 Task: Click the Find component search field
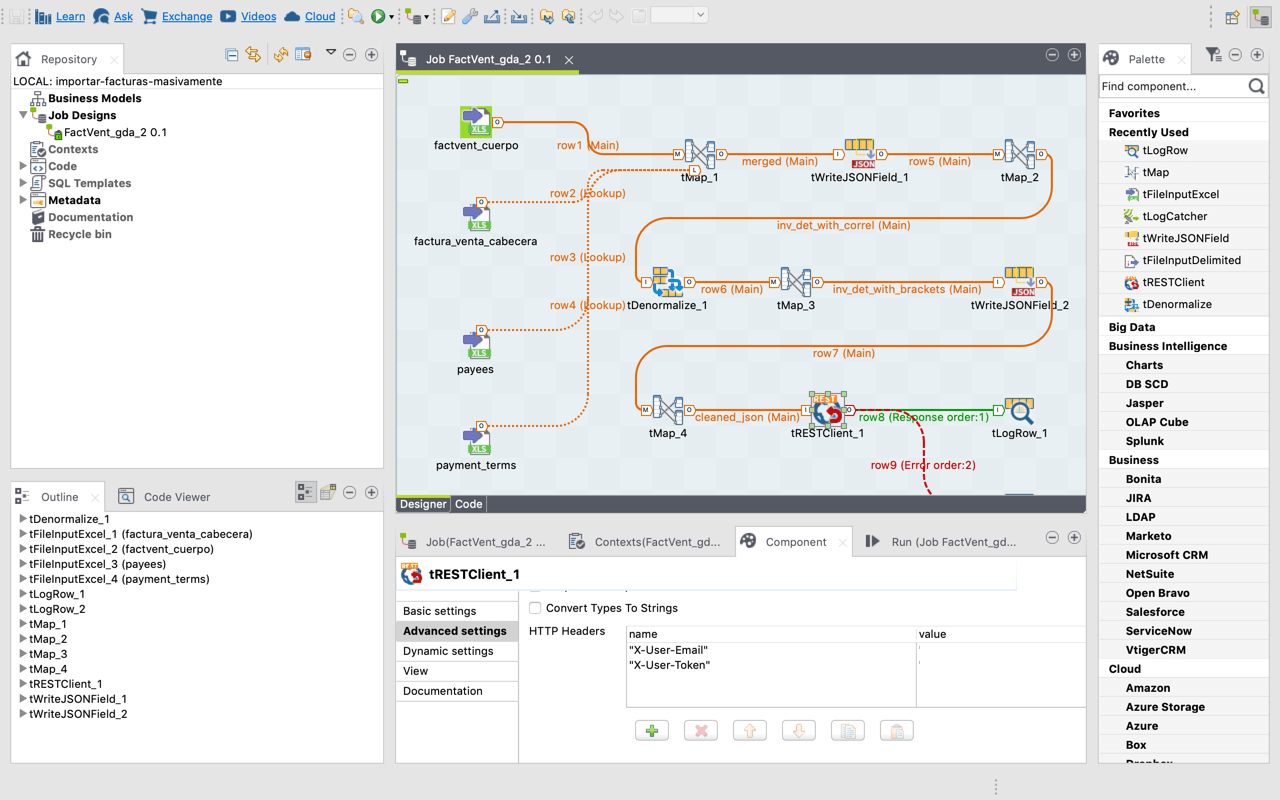click(x=1172, y=87)
